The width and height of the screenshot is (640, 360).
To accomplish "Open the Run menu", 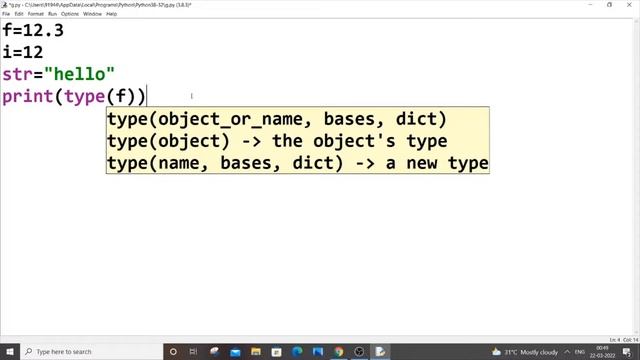I will tap(52, 14).
